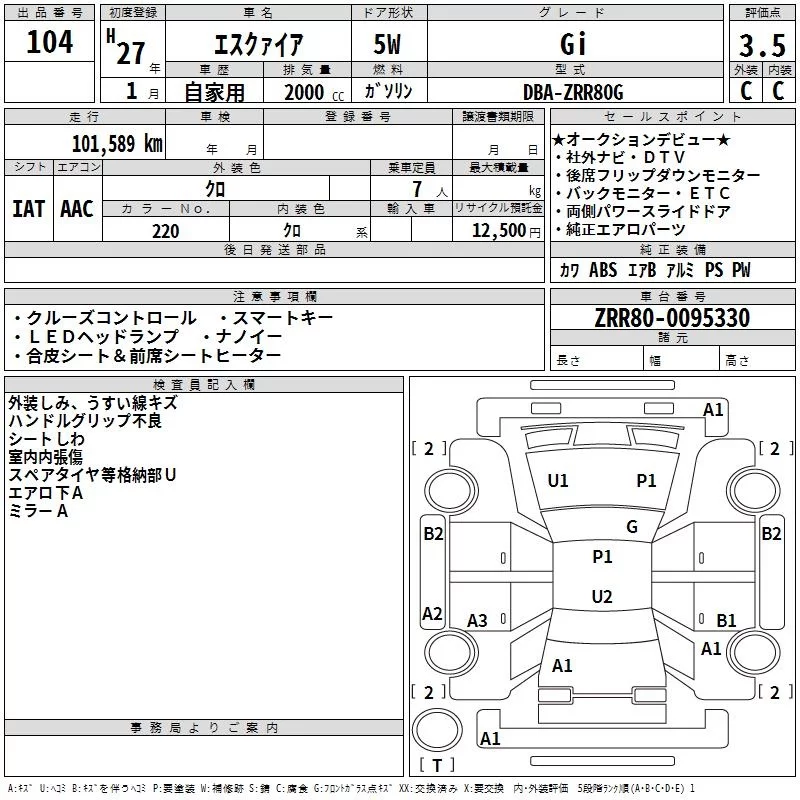Click equipment code アルミ
The width and height of the screenshot is (800, 800).
tap(680, 269)
